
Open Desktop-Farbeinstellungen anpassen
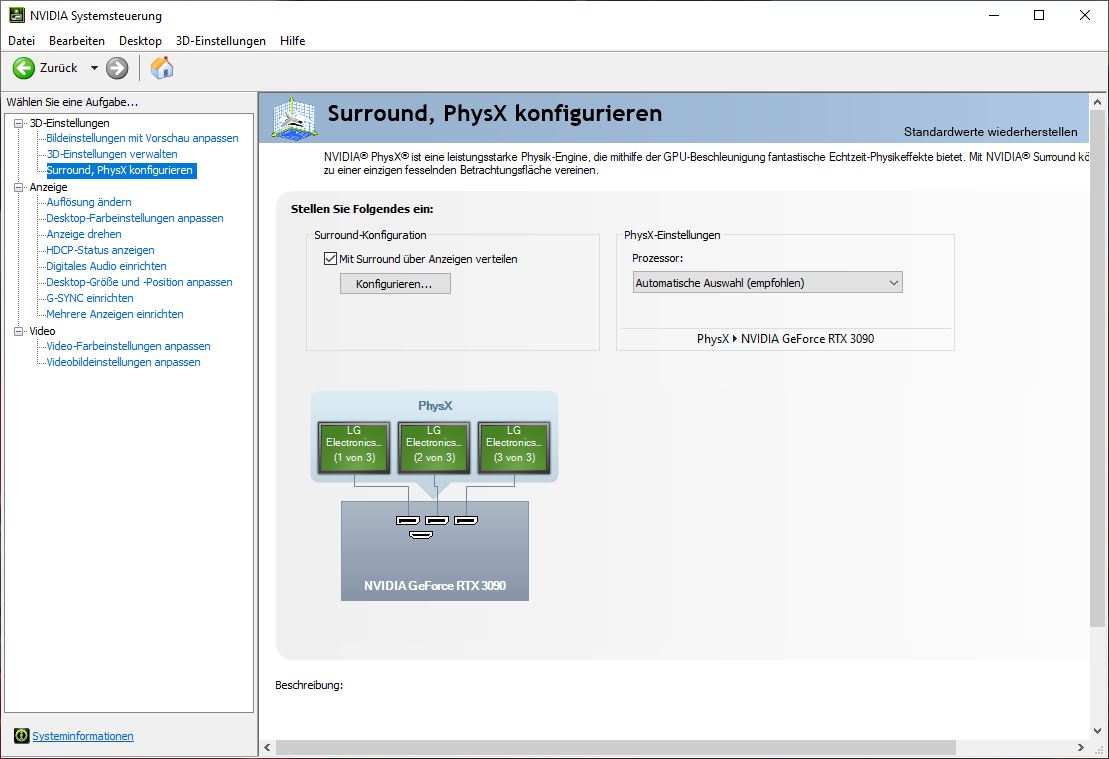pyautogui.click(x=134, y=219)
